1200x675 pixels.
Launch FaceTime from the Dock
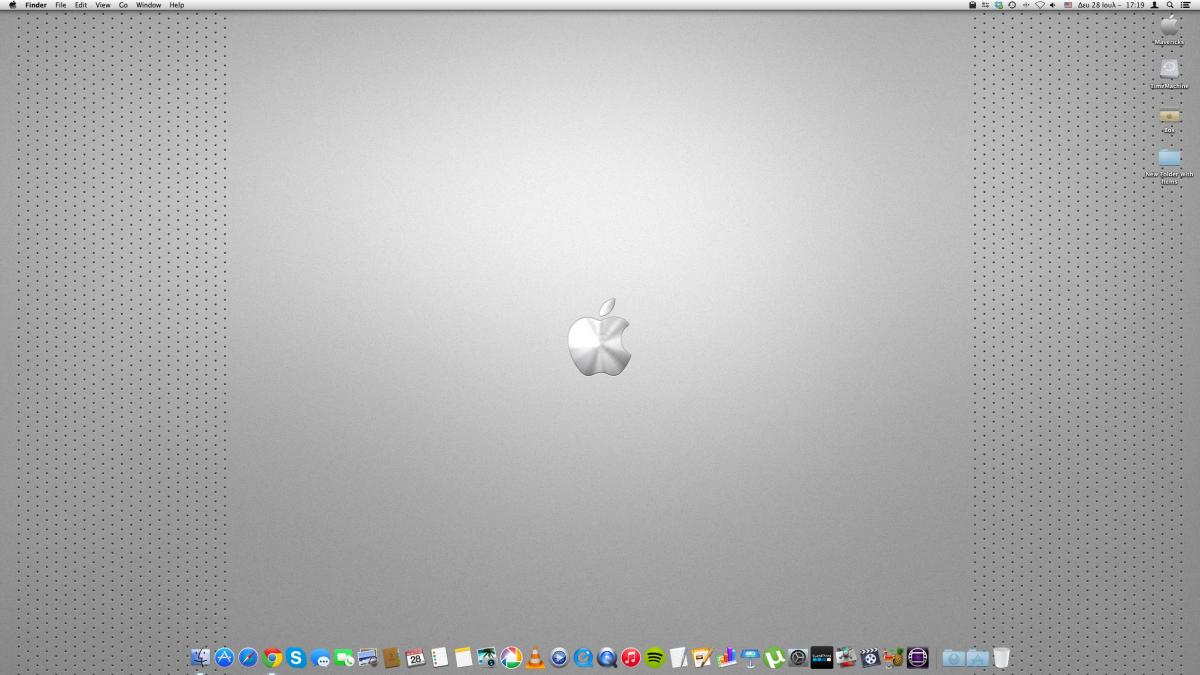(x=344, y=658)
